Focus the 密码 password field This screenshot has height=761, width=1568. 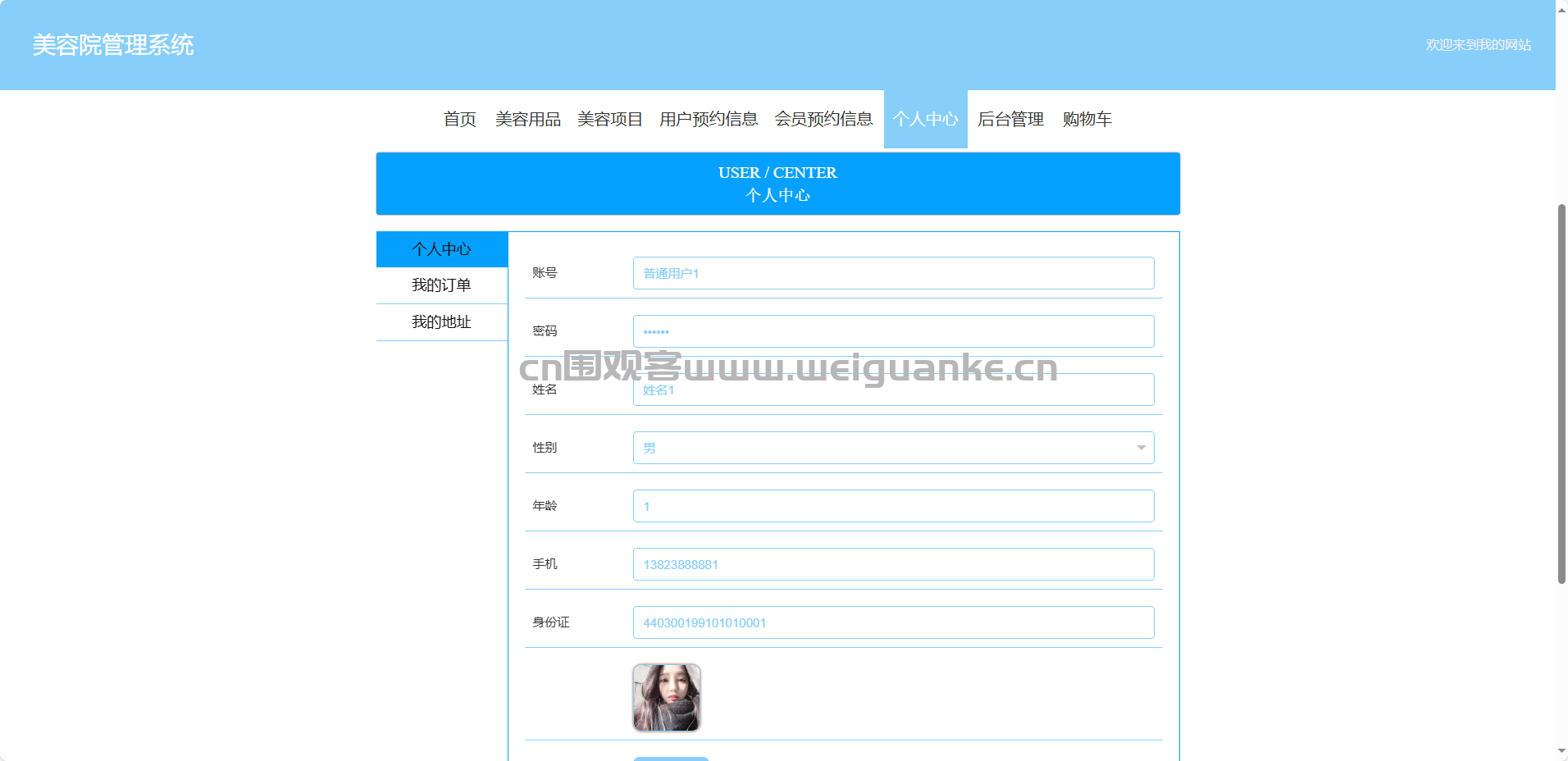(x=893, y=331)
